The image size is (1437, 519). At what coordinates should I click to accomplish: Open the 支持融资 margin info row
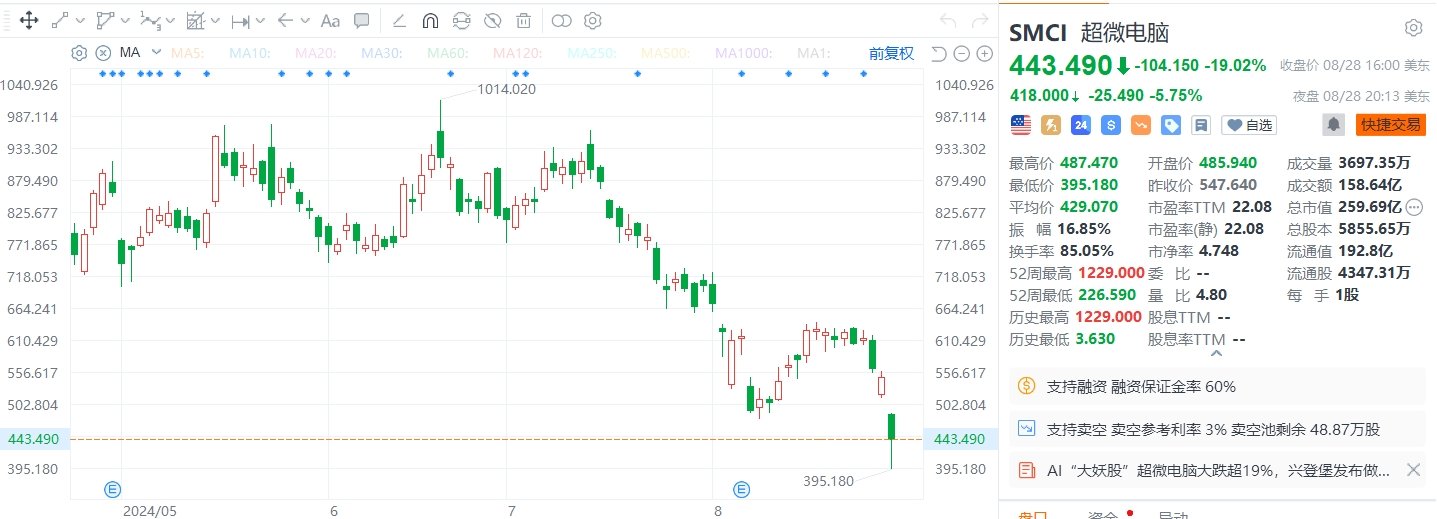tap(1218, 386)
